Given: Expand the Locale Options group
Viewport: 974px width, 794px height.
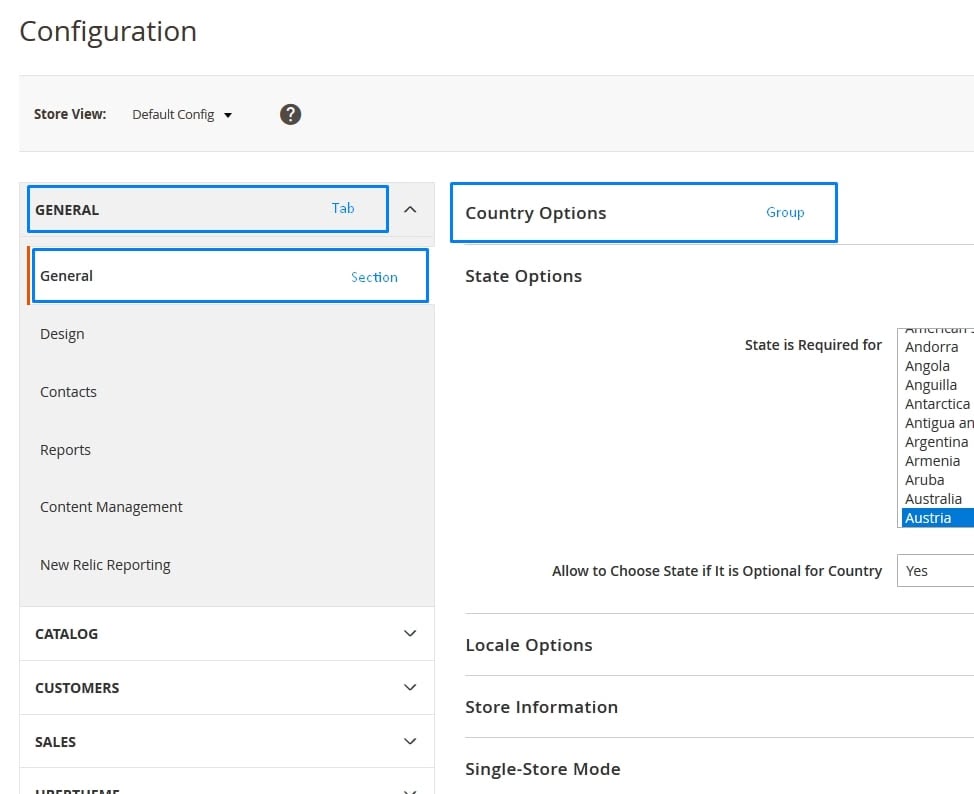Looking at the screenshot, I should click(529, 645).
